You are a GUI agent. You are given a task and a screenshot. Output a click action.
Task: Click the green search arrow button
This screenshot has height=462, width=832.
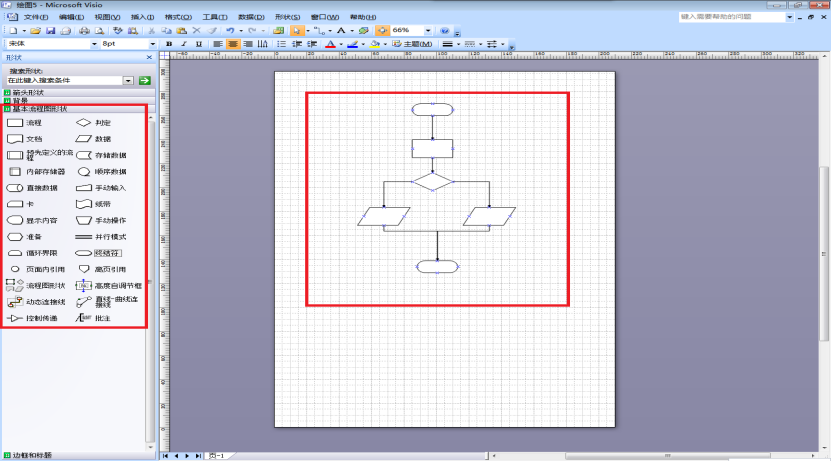point(144,81)
